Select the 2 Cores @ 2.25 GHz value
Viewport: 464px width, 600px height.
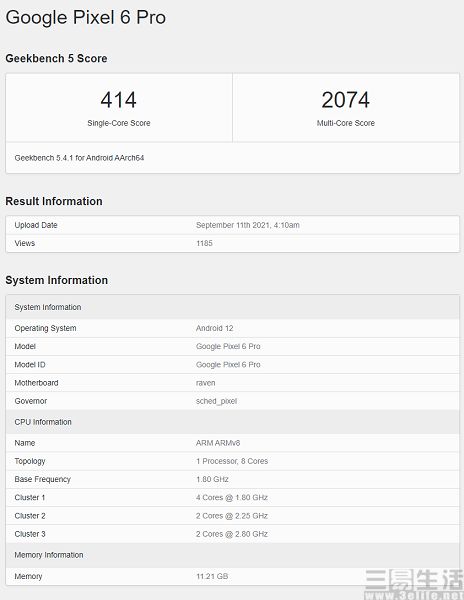click(x=231, y=516)
